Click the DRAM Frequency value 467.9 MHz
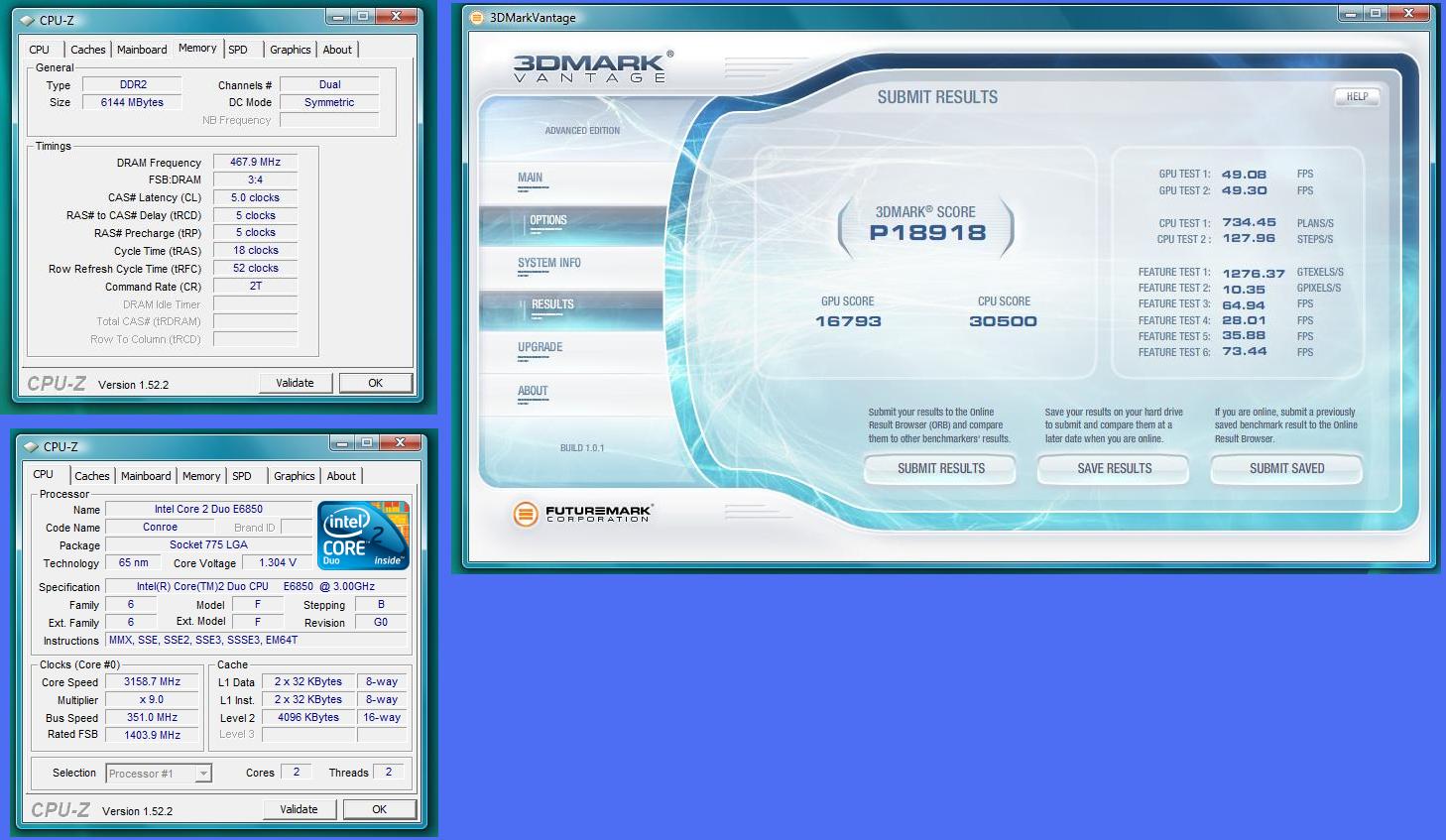Image resolution: width=1446 pixels, height=840 pixels. pos(255,162)
